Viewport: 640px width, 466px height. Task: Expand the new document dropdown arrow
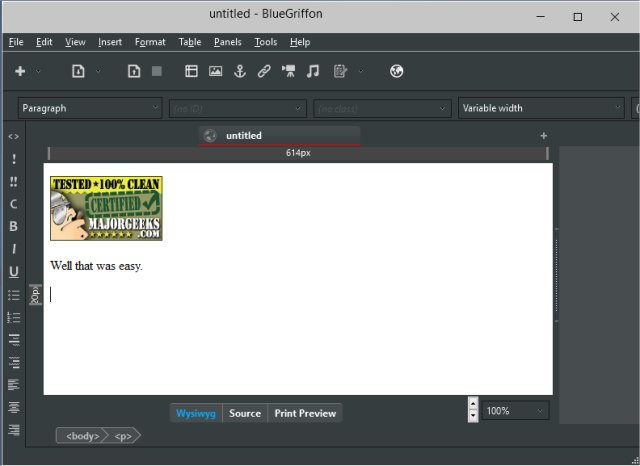click(38, 71)
